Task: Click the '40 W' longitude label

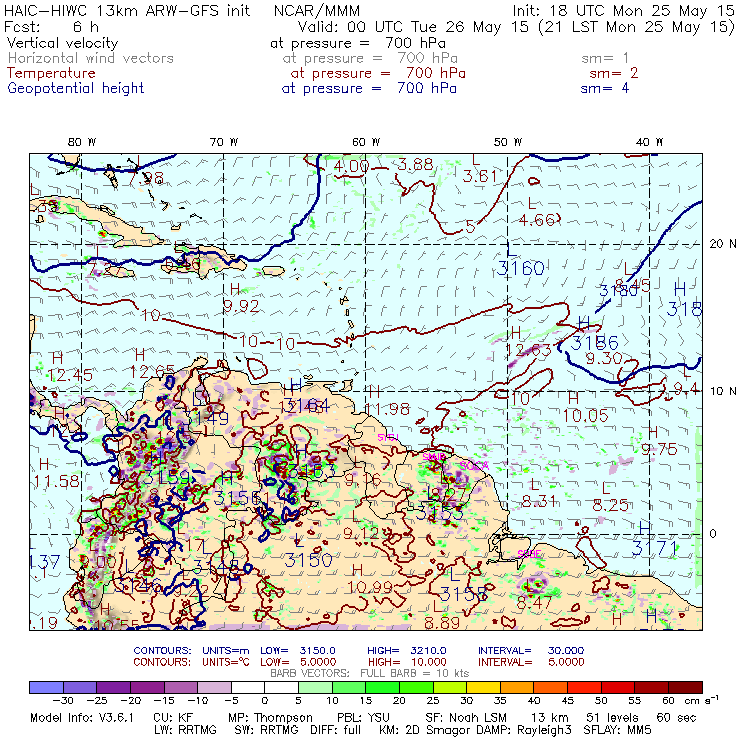Action: click(649, 142)
